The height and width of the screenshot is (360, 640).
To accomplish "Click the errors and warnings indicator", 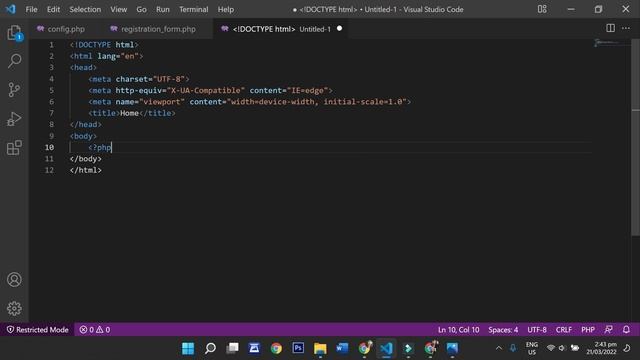I will 95,329.
